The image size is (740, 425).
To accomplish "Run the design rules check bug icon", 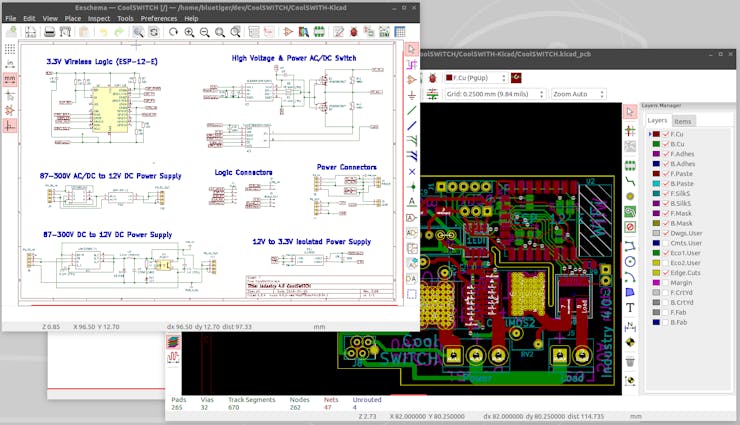I will [432, 76].
